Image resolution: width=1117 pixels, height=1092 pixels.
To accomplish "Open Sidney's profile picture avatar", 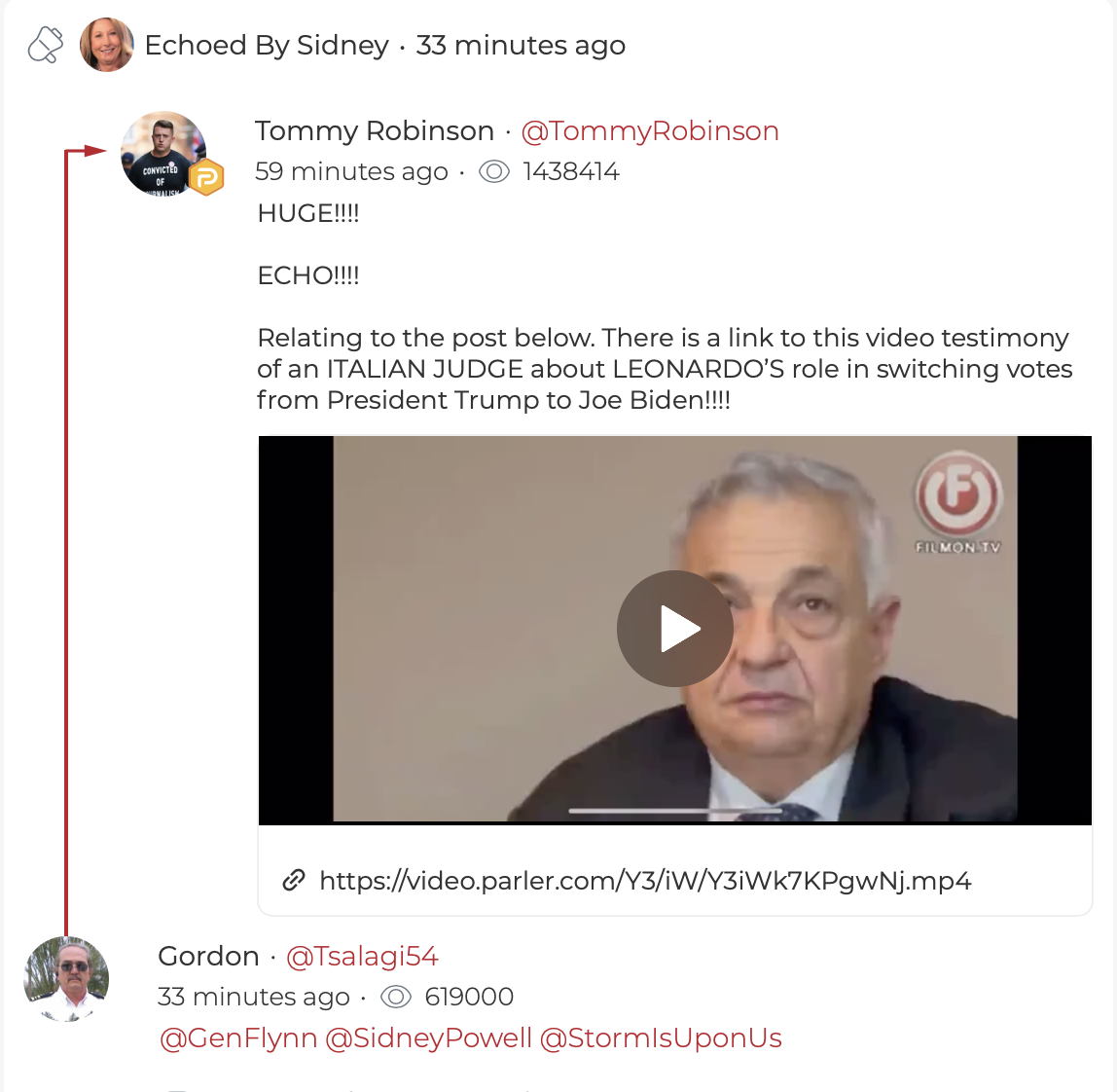I will pyautogui.click(x=107, y=45).
